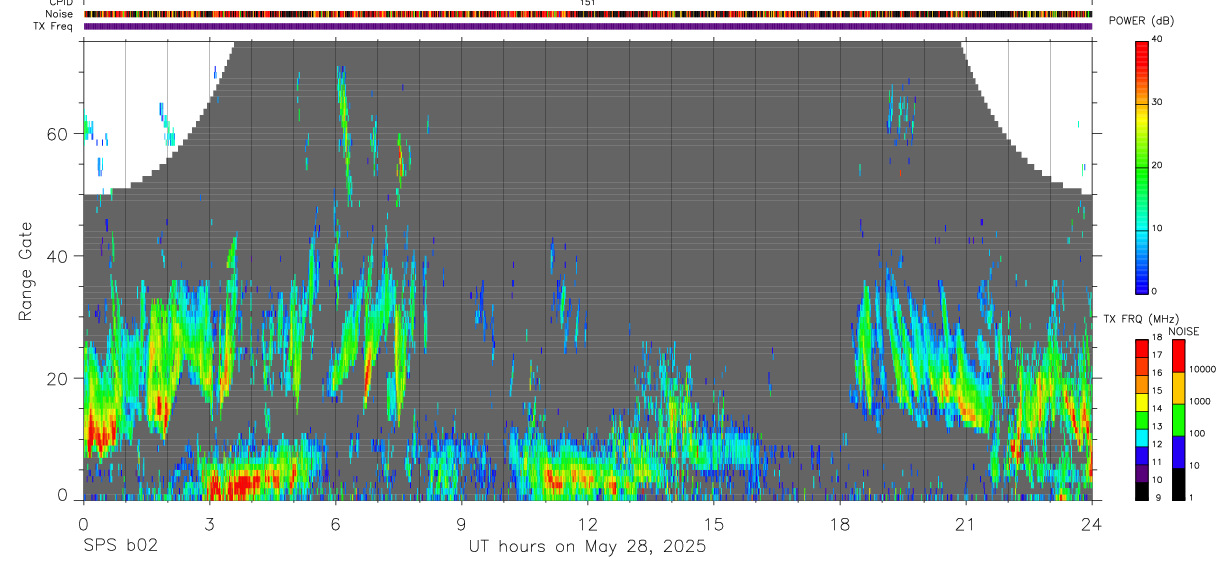
Task: Click the 12 hour tick label on the time axis
Action: 587,522
